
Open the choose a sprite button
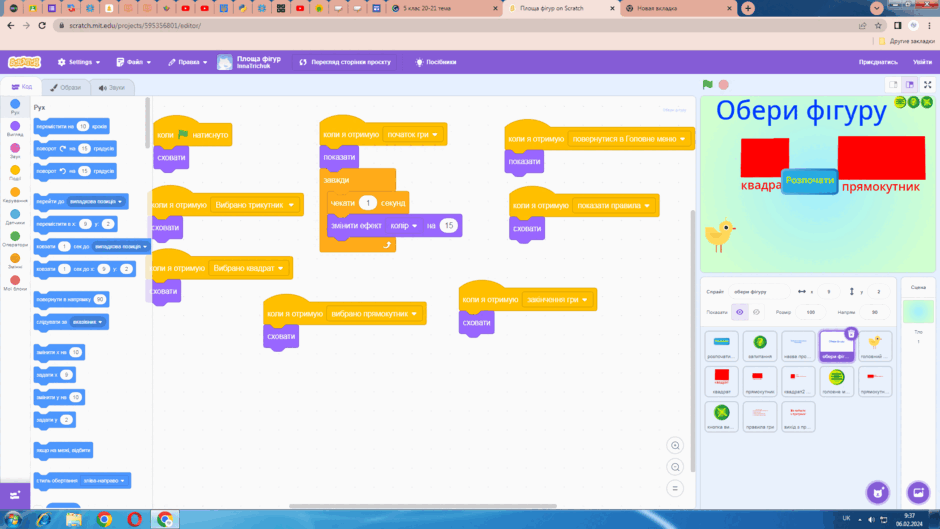pos(878,492)
